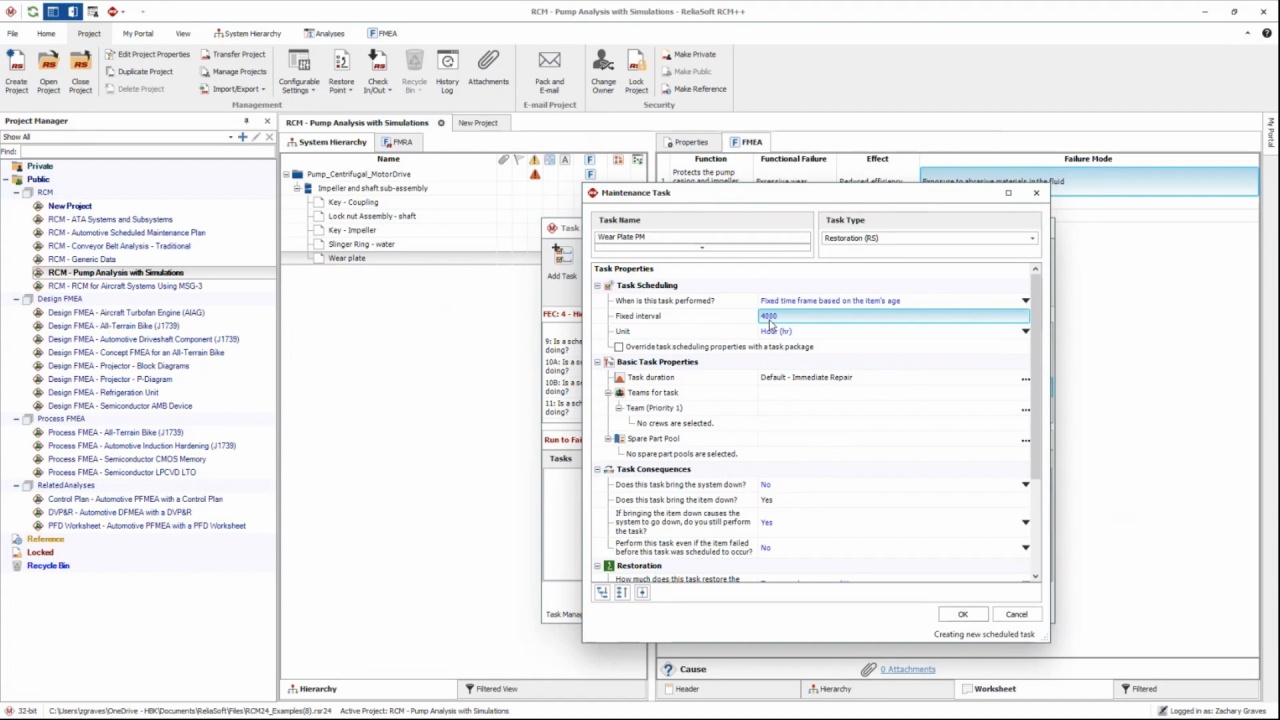Click the Task Name field Wear Plate PM
The image size is (1280, 720).
coord(702,238)
